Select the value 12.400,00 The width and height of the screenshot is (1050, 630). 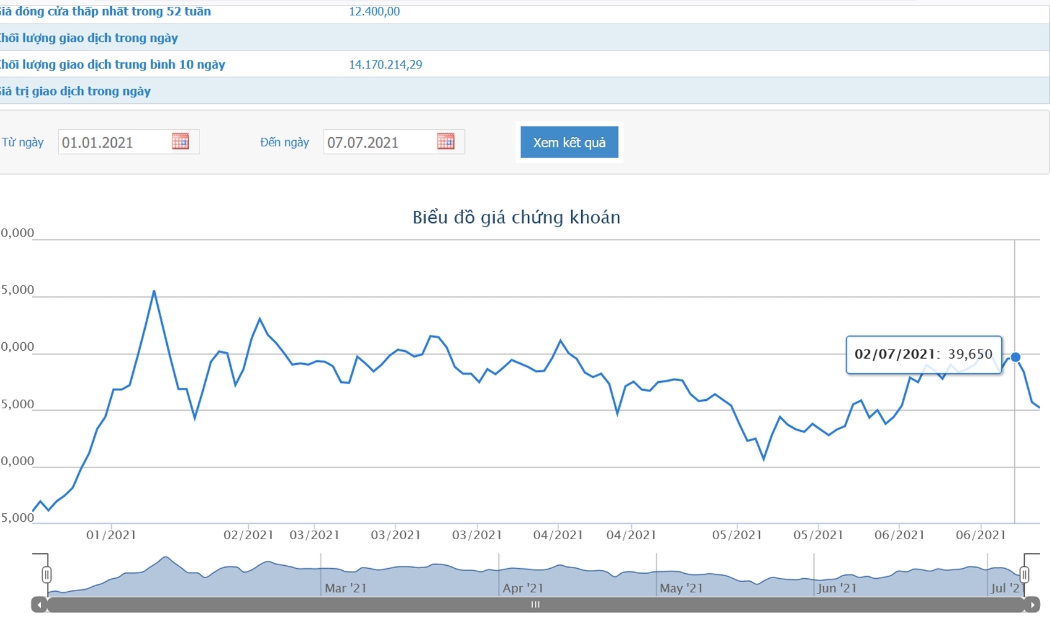[374, 11]
